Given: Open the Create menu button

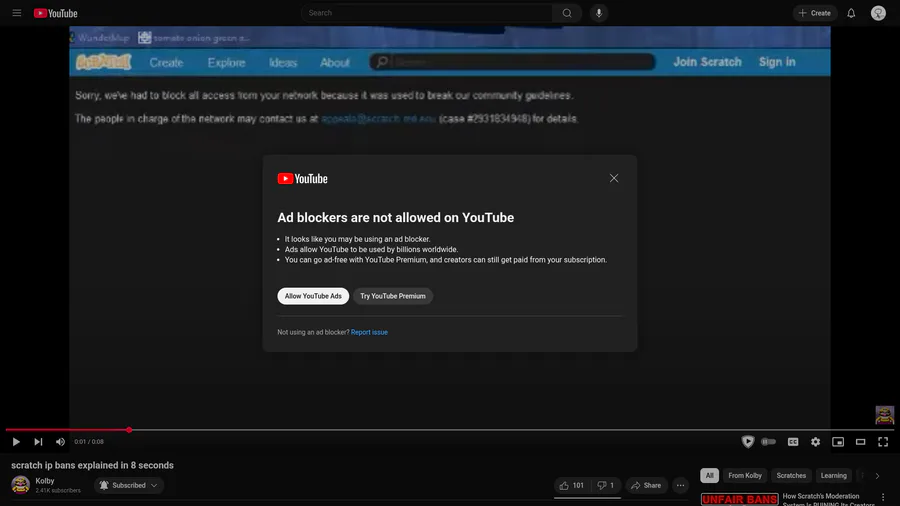Looking at the screenshot, I should [814, 13].
